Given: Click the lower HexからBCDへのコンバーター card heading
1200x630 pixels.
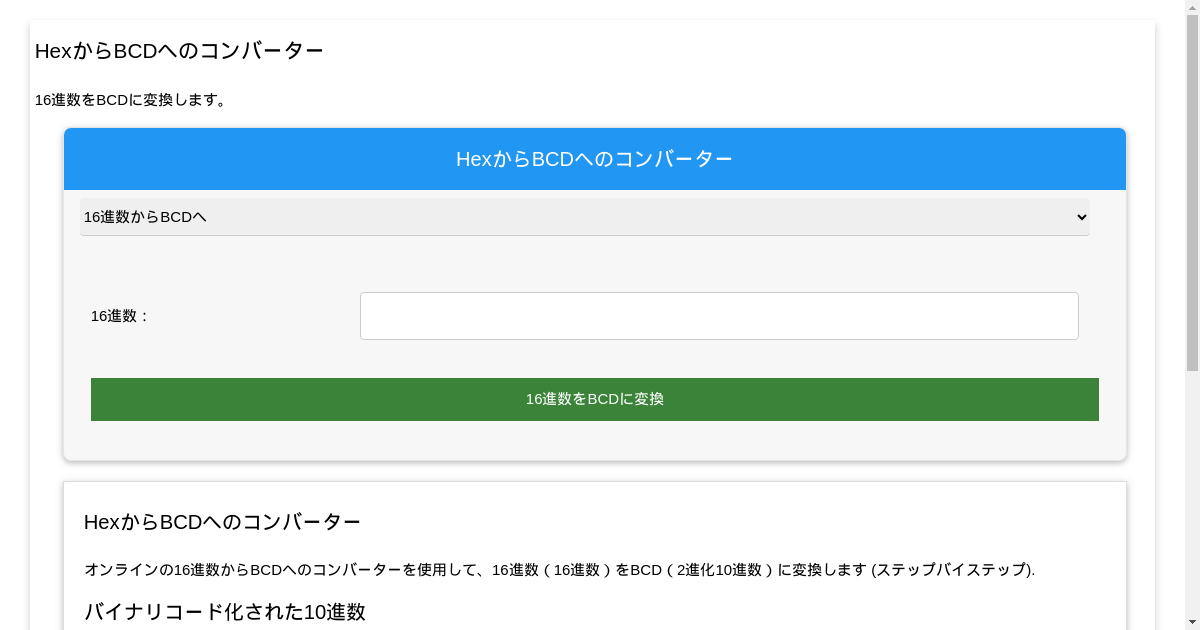Looking at the screenshot, I should pos(222,521).
